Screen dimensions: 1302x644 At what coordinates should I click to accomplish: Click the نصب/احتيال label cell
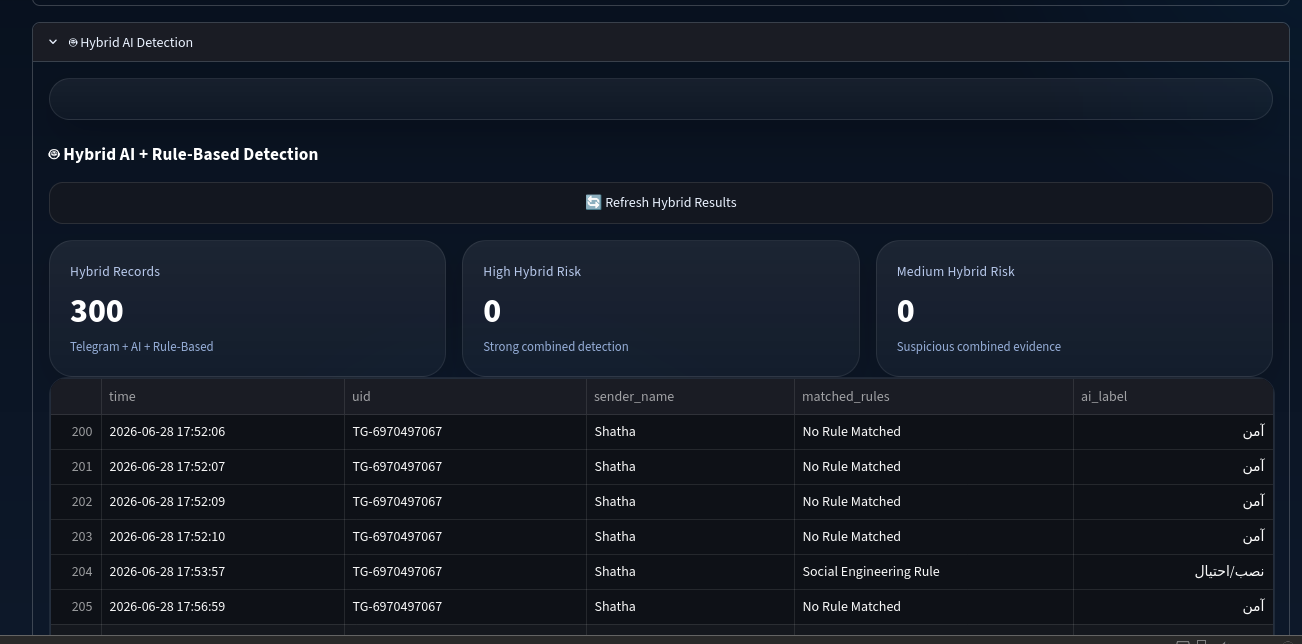(x=1173, y=572)
